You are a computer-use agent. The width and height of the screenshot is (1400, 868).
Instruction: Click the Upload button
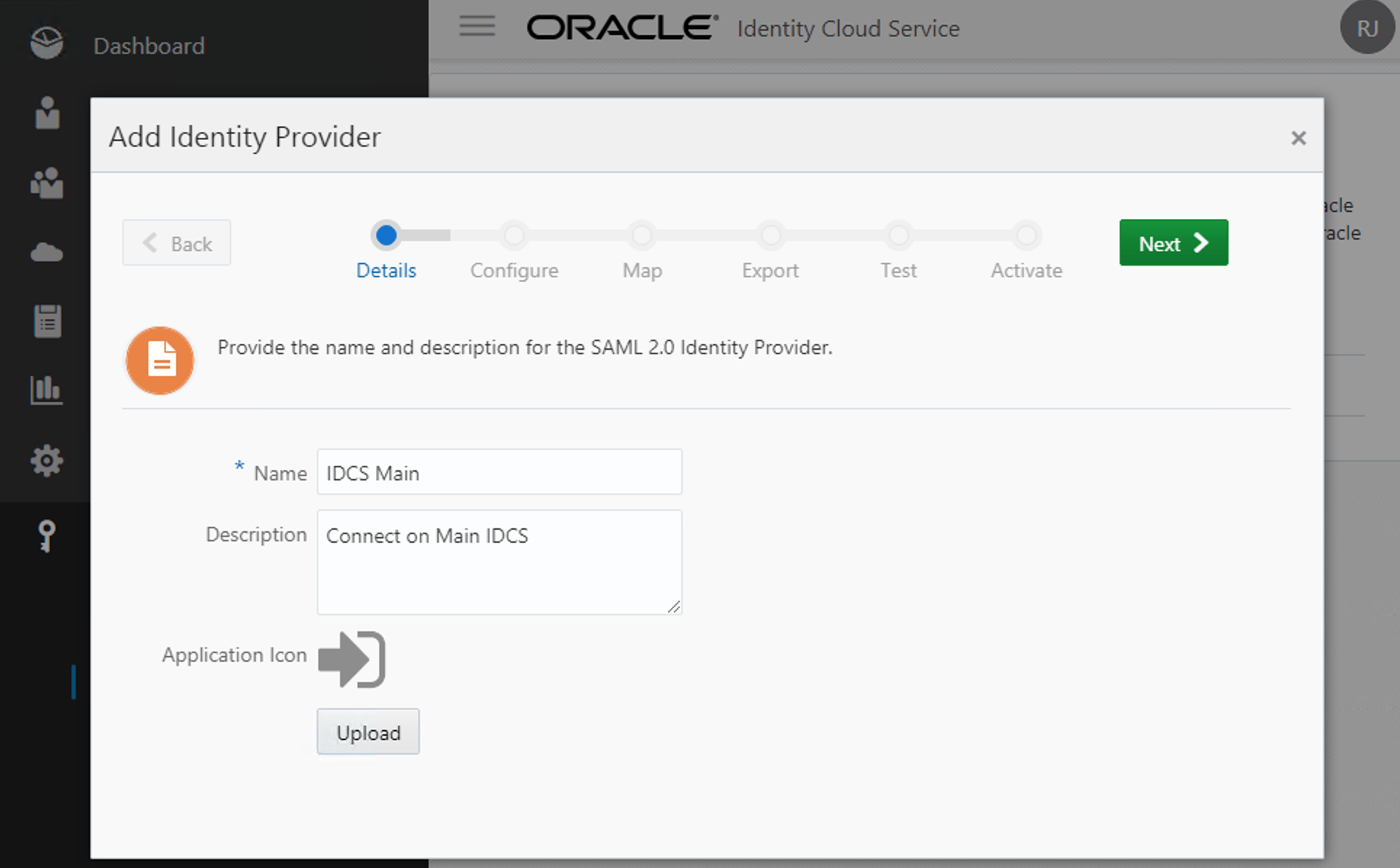point(368,732)
